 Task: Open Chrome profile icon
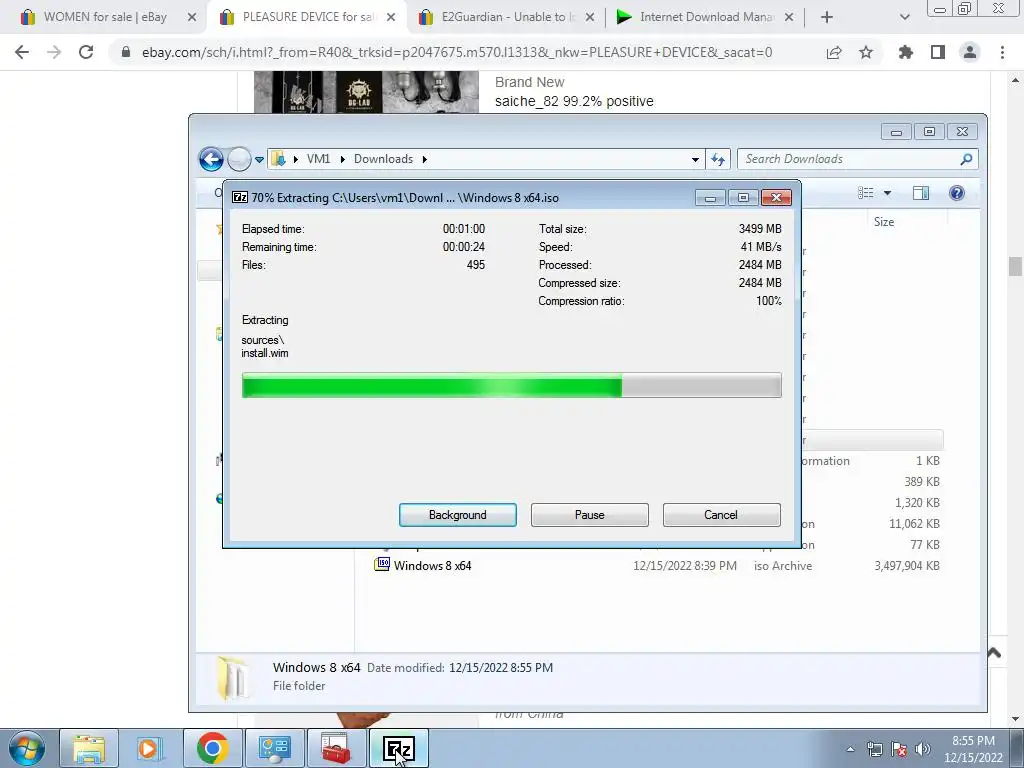(970, 52)
